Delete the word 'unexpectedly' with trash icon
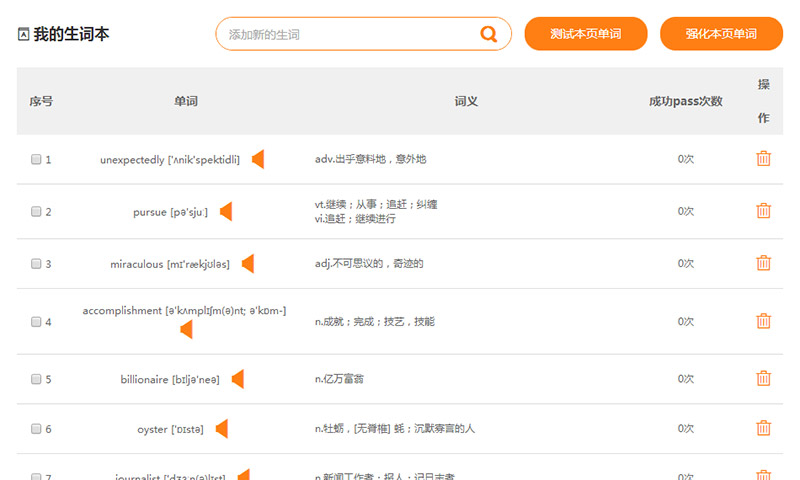 (x=763, y=159)
